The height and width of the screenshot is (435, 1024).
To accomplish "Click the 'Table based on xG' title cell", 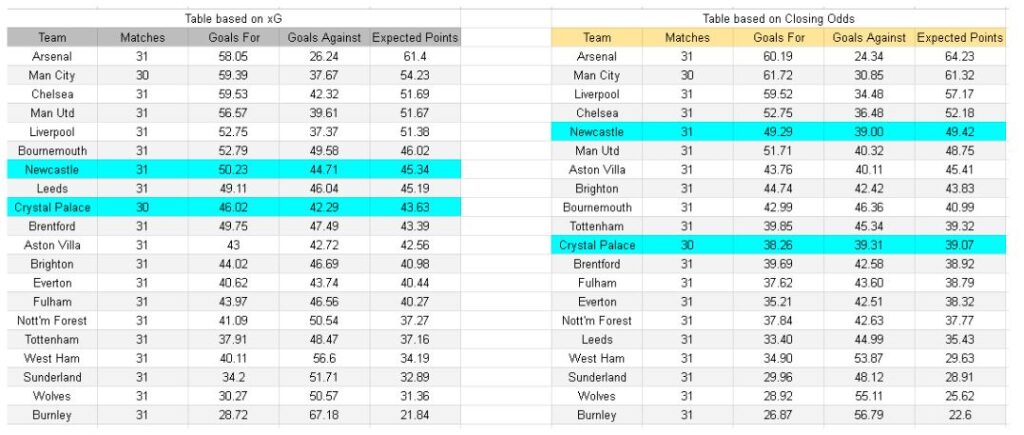I will pyautogui.click(x=234, y=19).
